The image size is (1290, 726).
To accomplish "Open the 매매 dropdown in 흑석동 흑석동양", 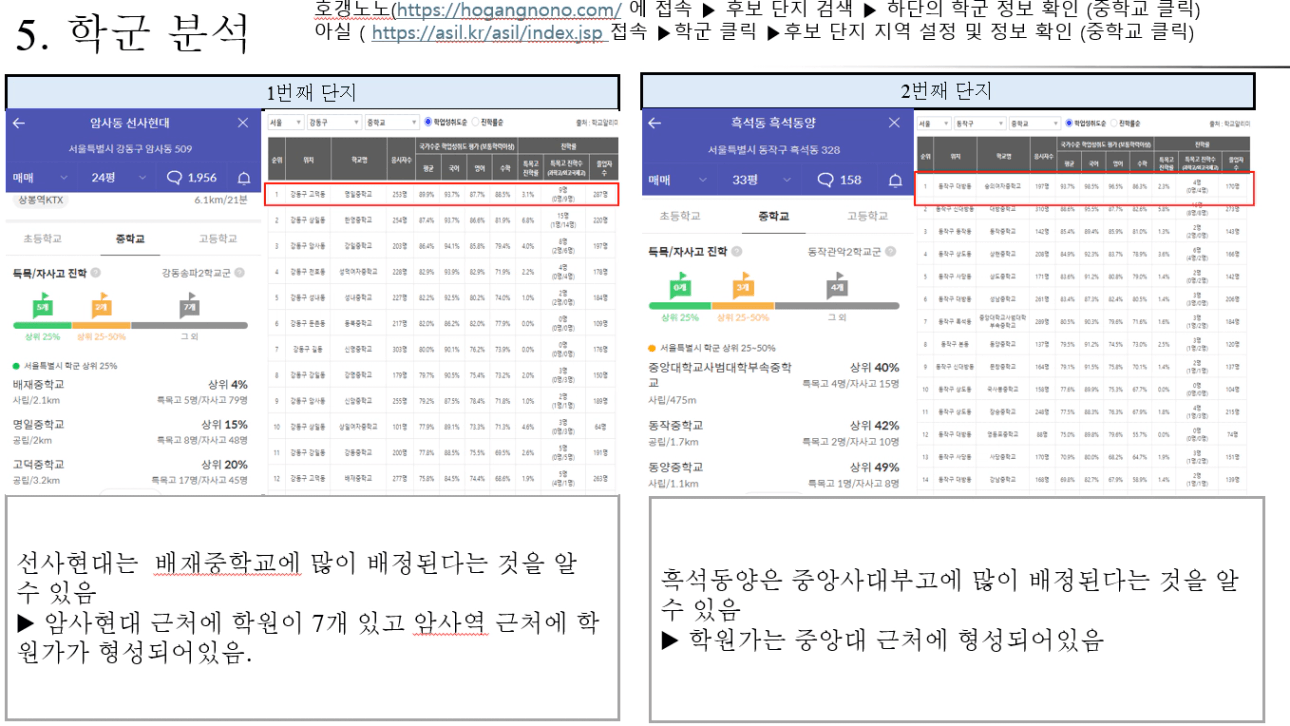I will [x=679, y=180].
